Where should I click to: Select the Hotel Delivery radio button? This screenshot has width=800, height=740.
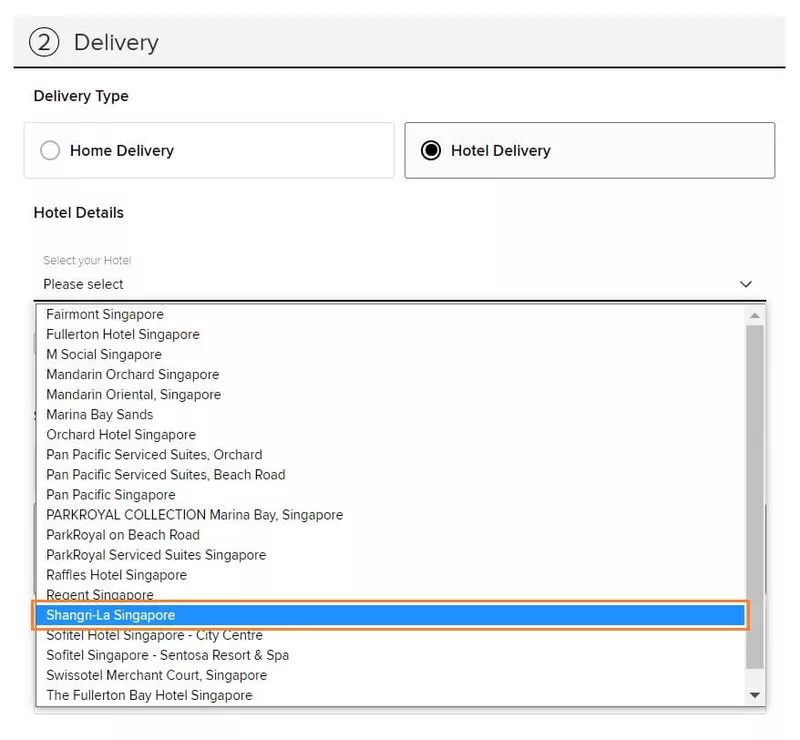tap(431, 151)
